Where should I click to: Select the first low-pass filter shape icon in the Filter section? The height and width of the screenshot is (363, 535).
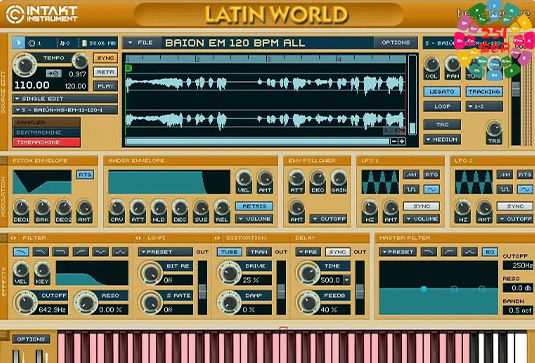[21, 252]
